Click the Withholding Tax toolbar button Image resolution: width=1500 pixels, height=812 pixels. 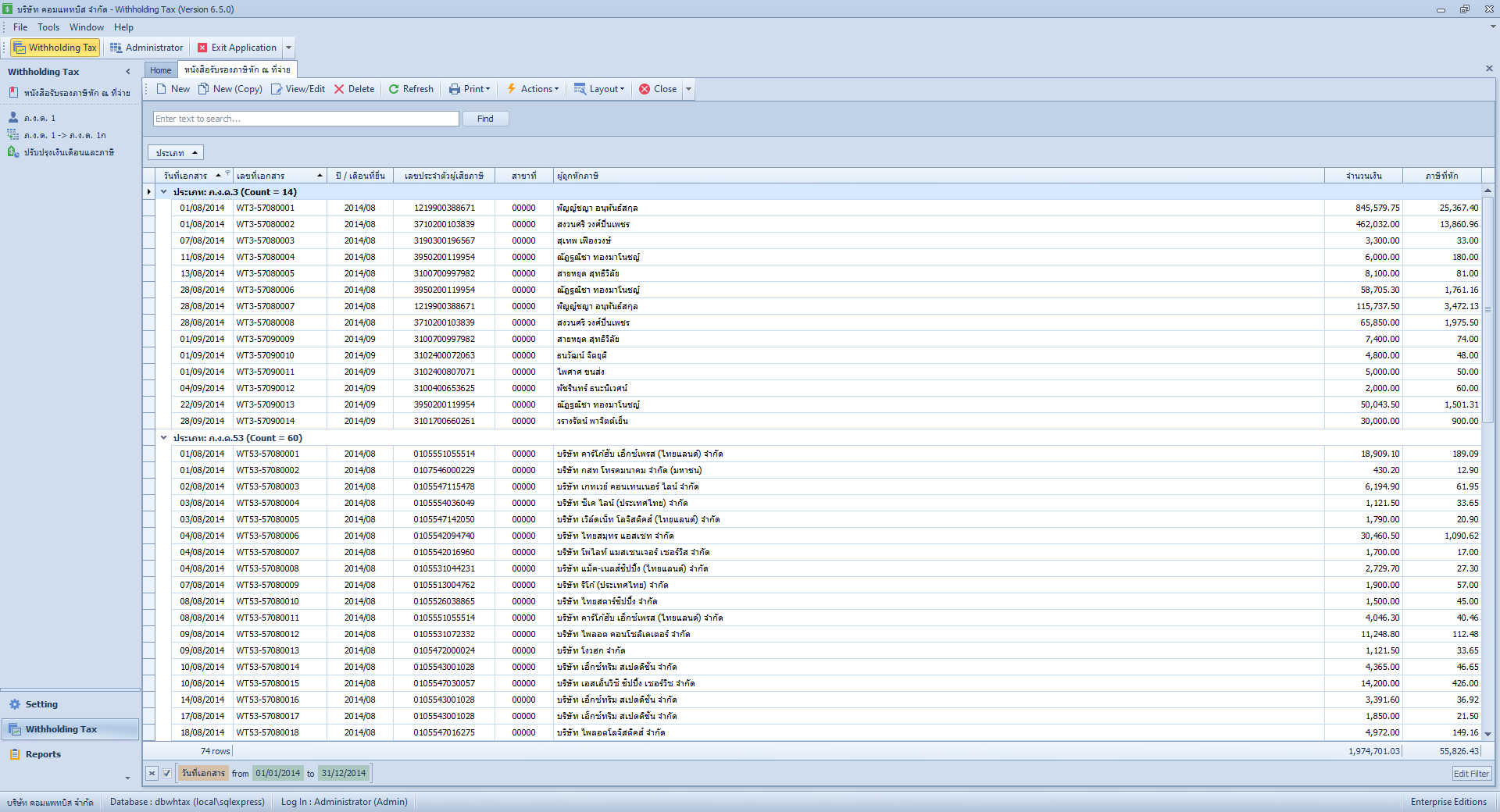click(x=55, y=48)
